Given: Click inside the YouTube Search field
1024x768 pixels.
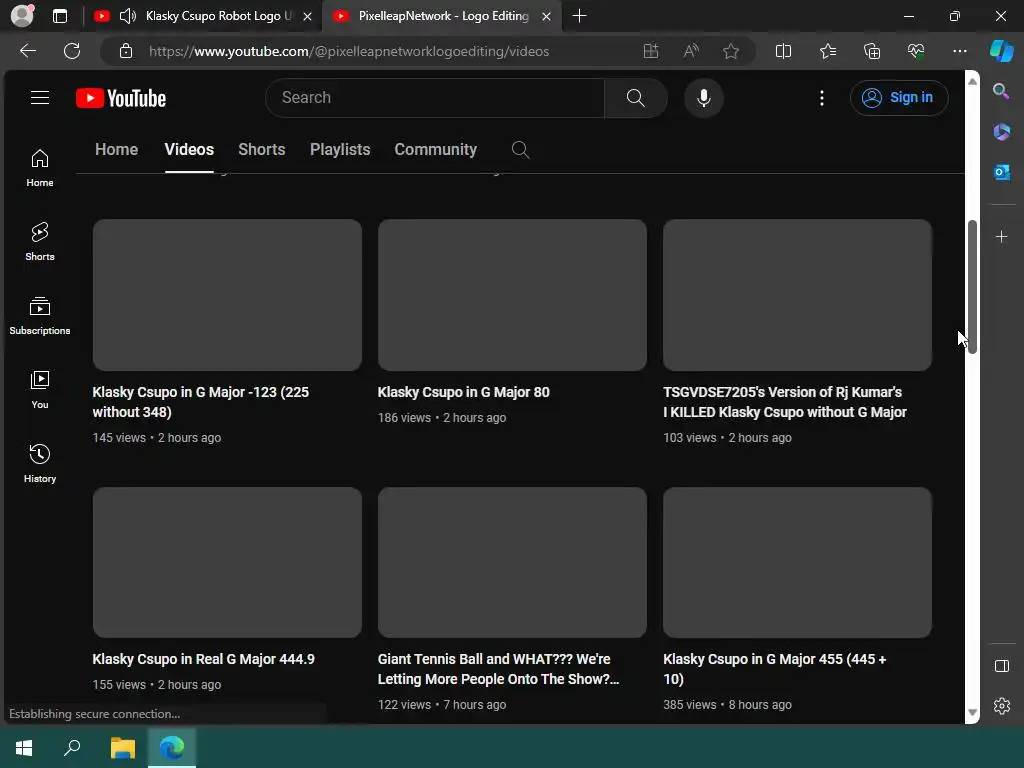Looking at the screenshot, I should (434, 98).
